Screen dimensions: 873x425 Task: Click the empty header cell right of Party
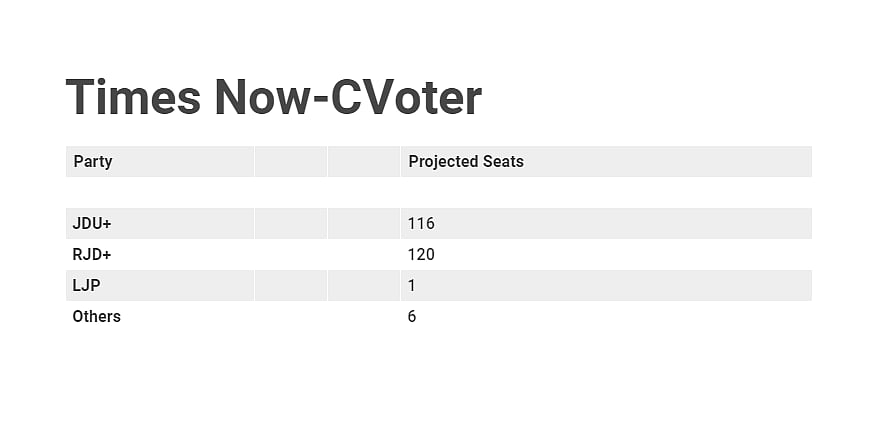click(x=291, y=161)
